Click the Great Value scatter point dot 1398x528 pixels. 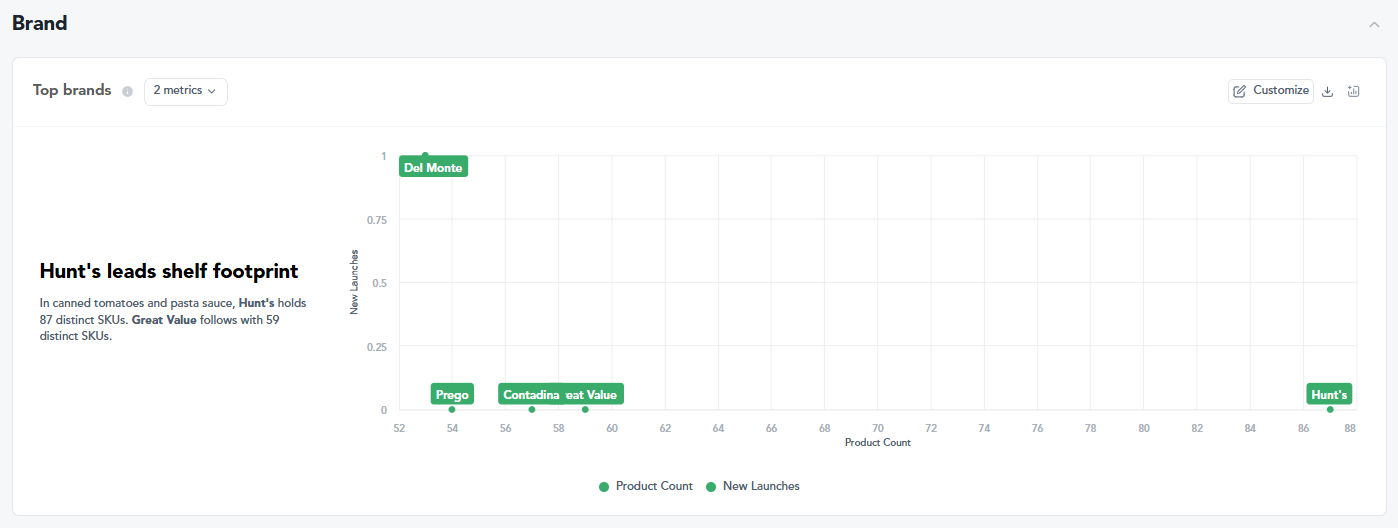(x=585, y=409)
